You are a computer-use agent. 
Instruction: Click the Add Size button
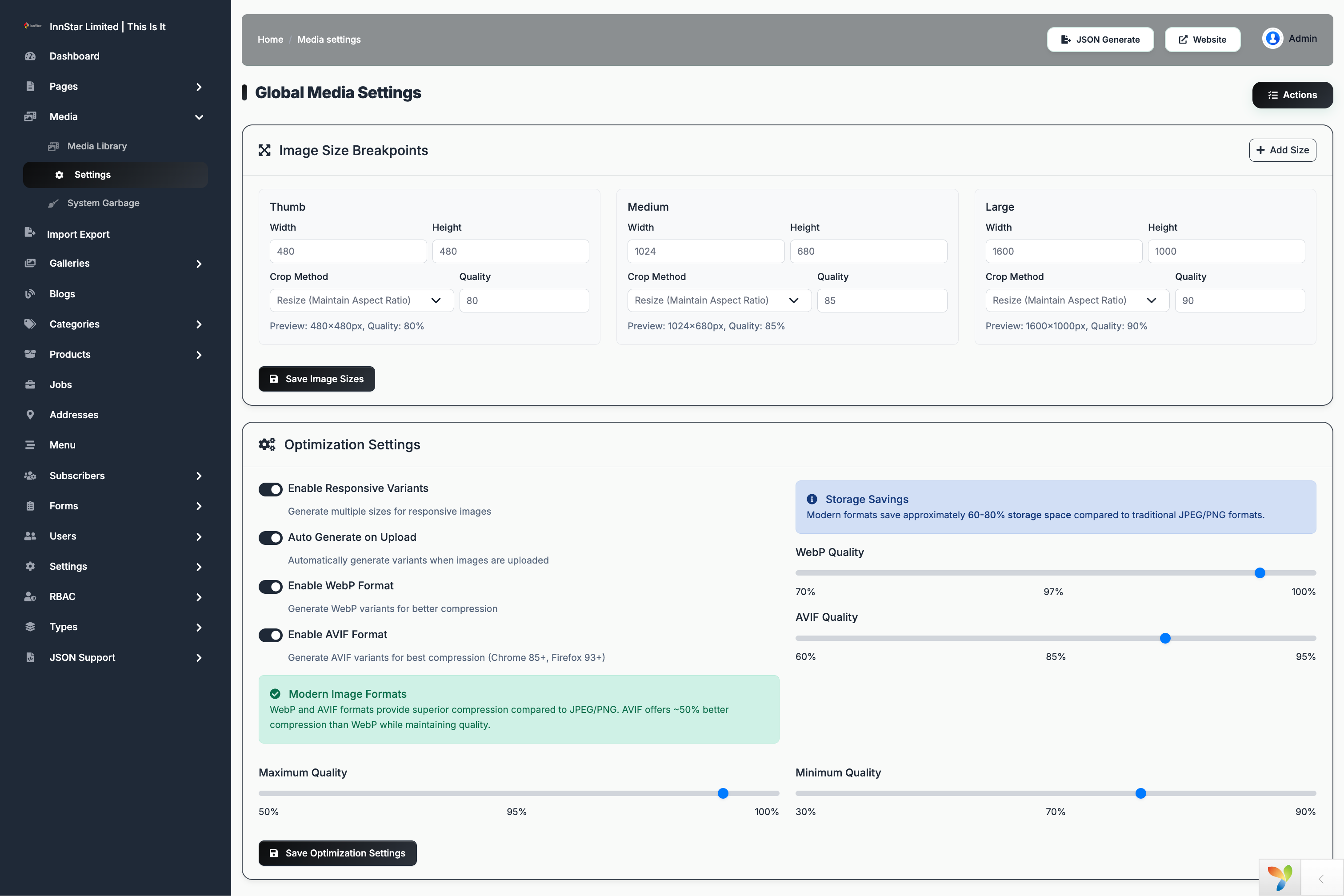coord(1282,150)
